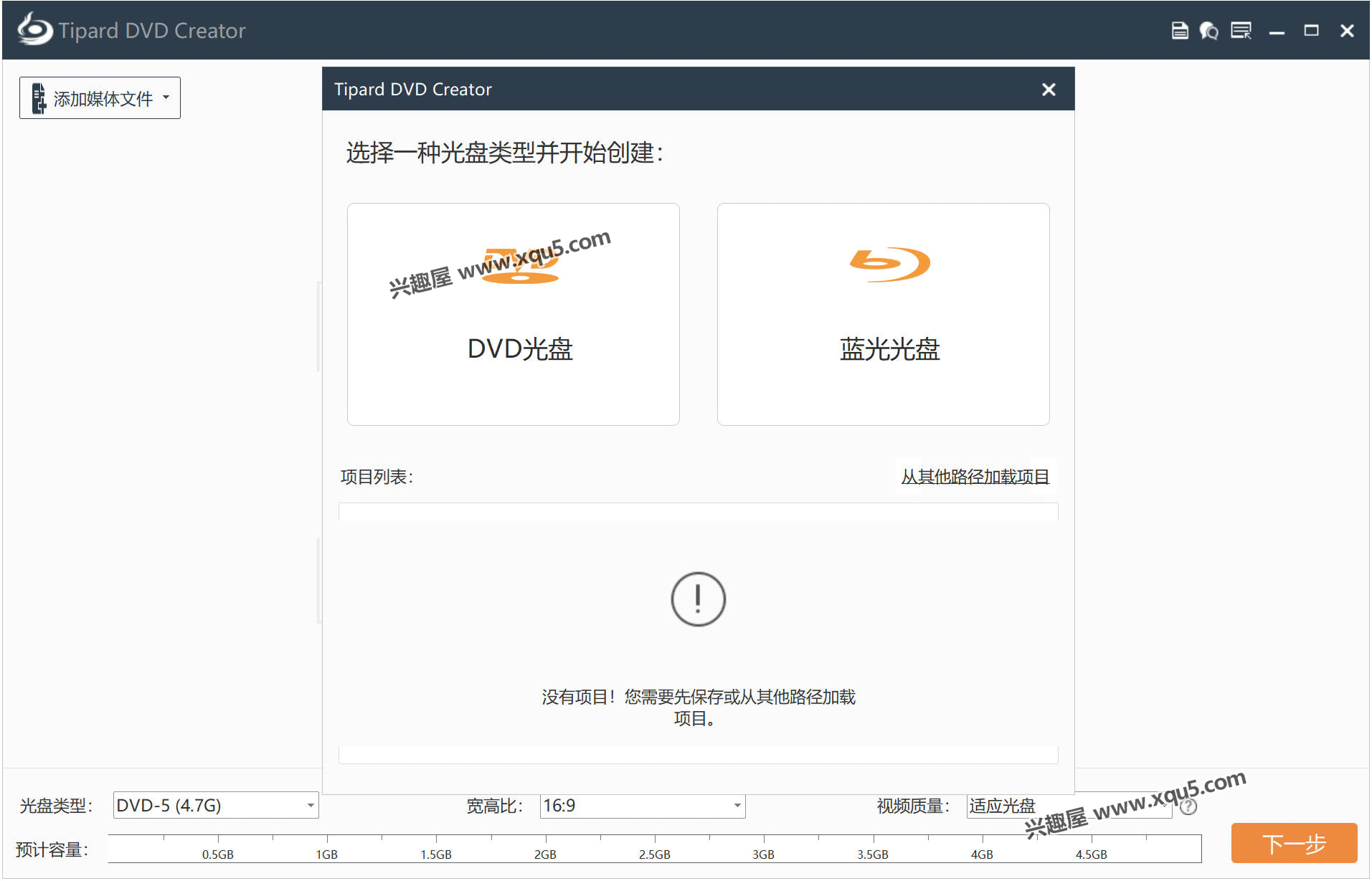The width and height of the screenshot is (1372, 881).
Task: Click the 2.5GB mark on capacity bar
Action: pyautogui.click(x=654, y=854)
